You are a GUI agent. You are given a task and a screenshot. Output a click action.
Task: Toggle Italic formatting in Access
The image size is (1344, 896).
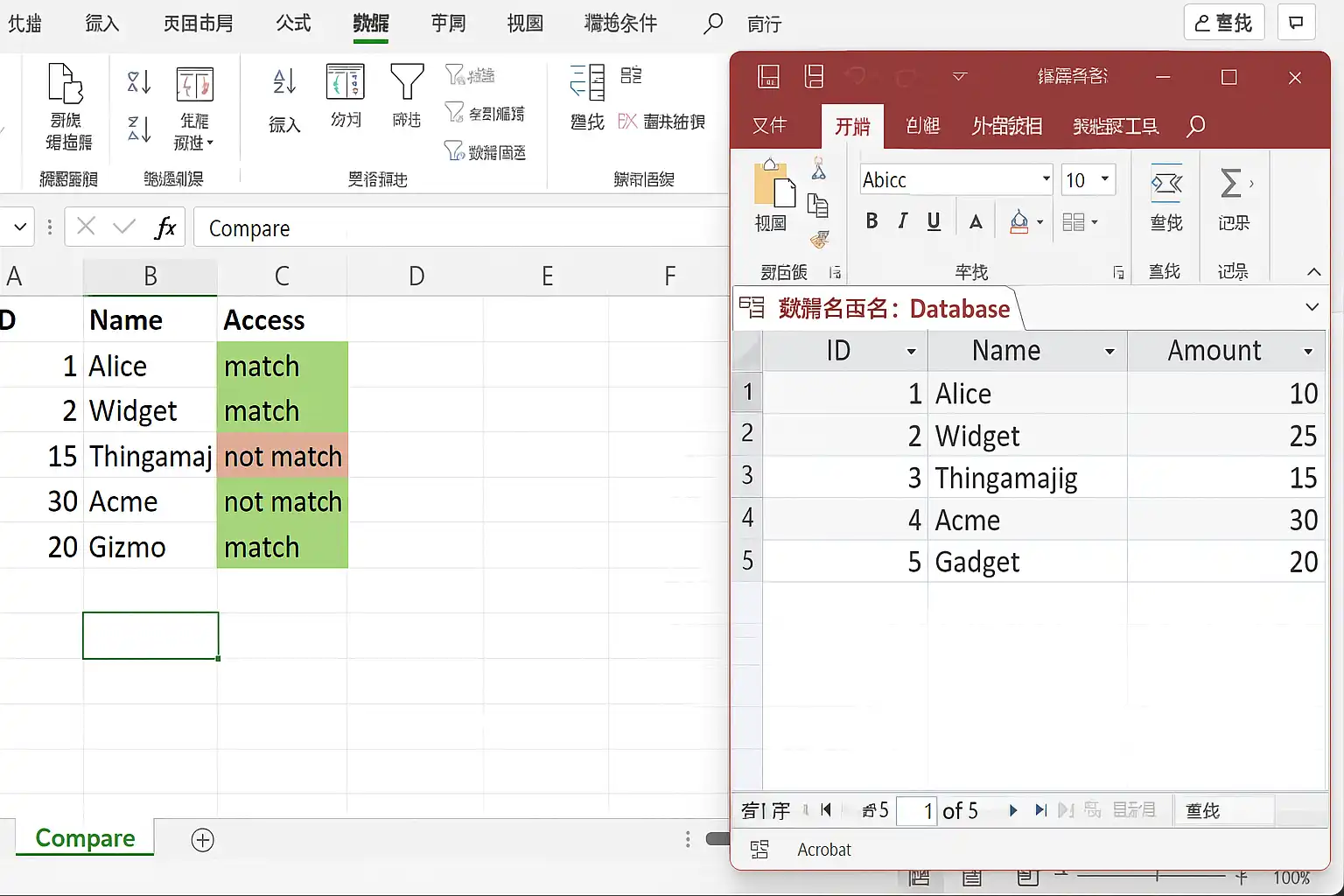(x=902, y=221)
